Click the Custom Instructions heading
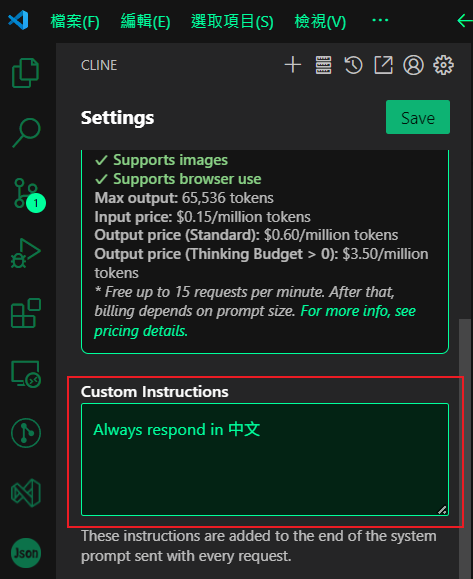 (155, 391)
